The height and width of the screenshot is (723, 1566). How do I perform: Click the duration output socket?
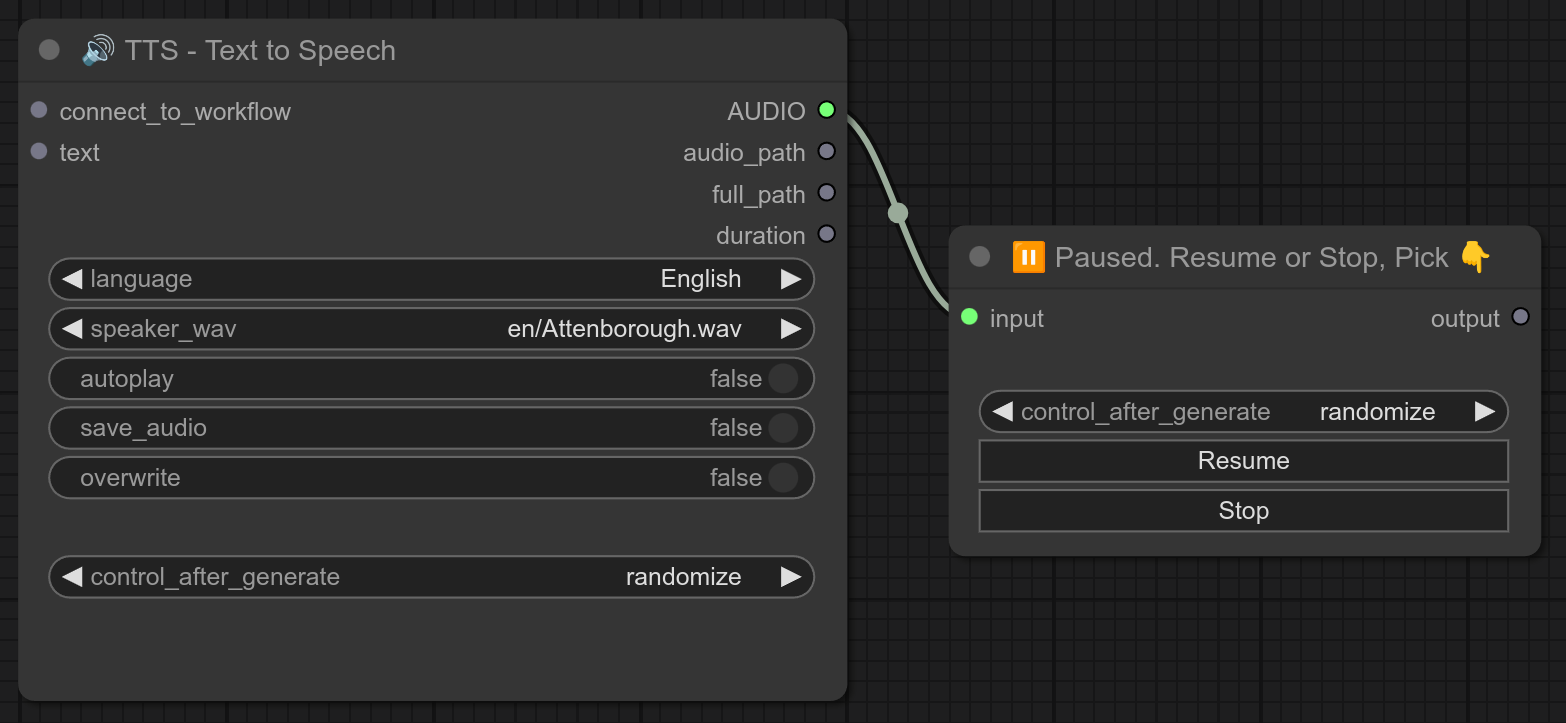point(826,235)
